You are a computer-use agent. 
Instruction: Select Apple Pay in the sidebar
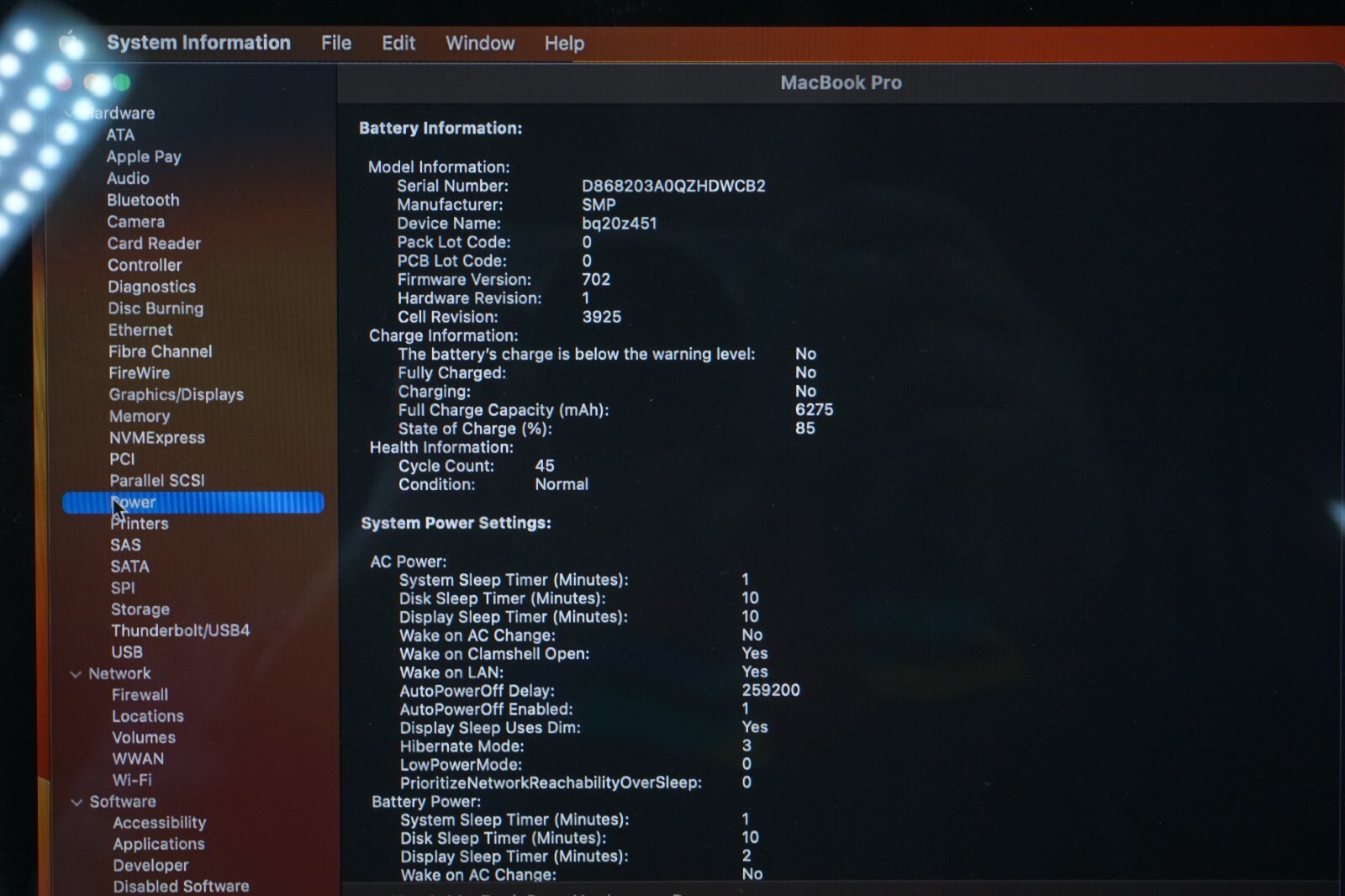144,156
